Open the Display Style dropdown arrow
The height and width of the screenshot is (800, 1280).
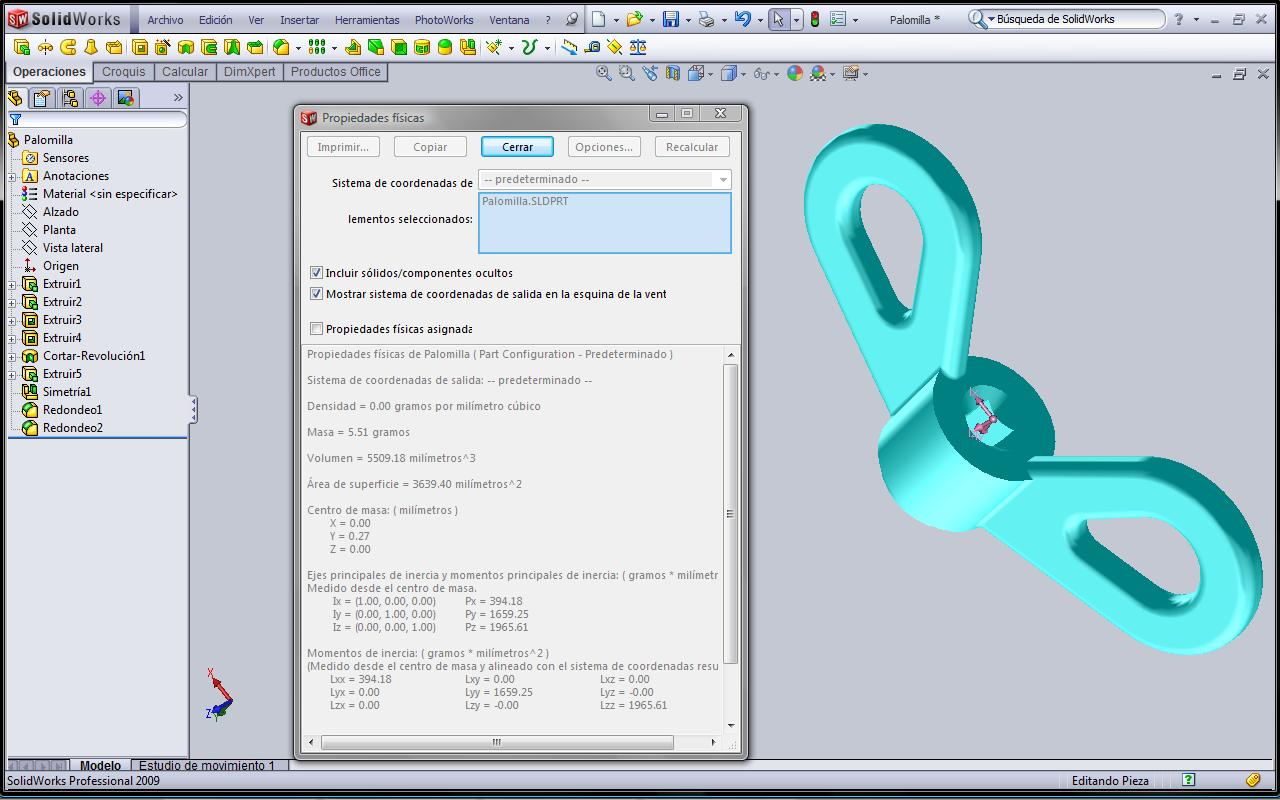pos(743,73)
